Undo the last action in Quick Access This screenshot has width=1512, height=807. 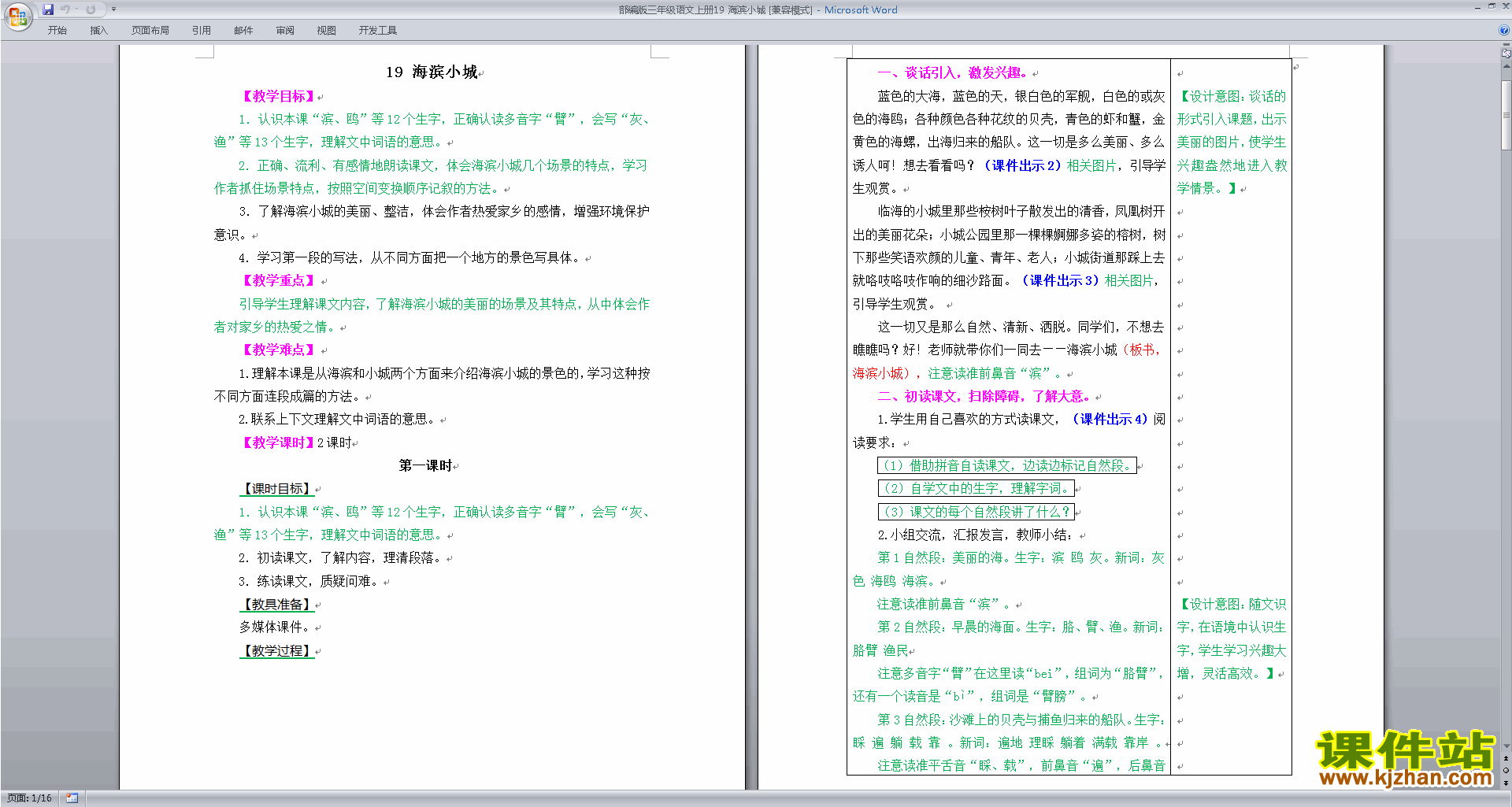[x=65, y=9]
